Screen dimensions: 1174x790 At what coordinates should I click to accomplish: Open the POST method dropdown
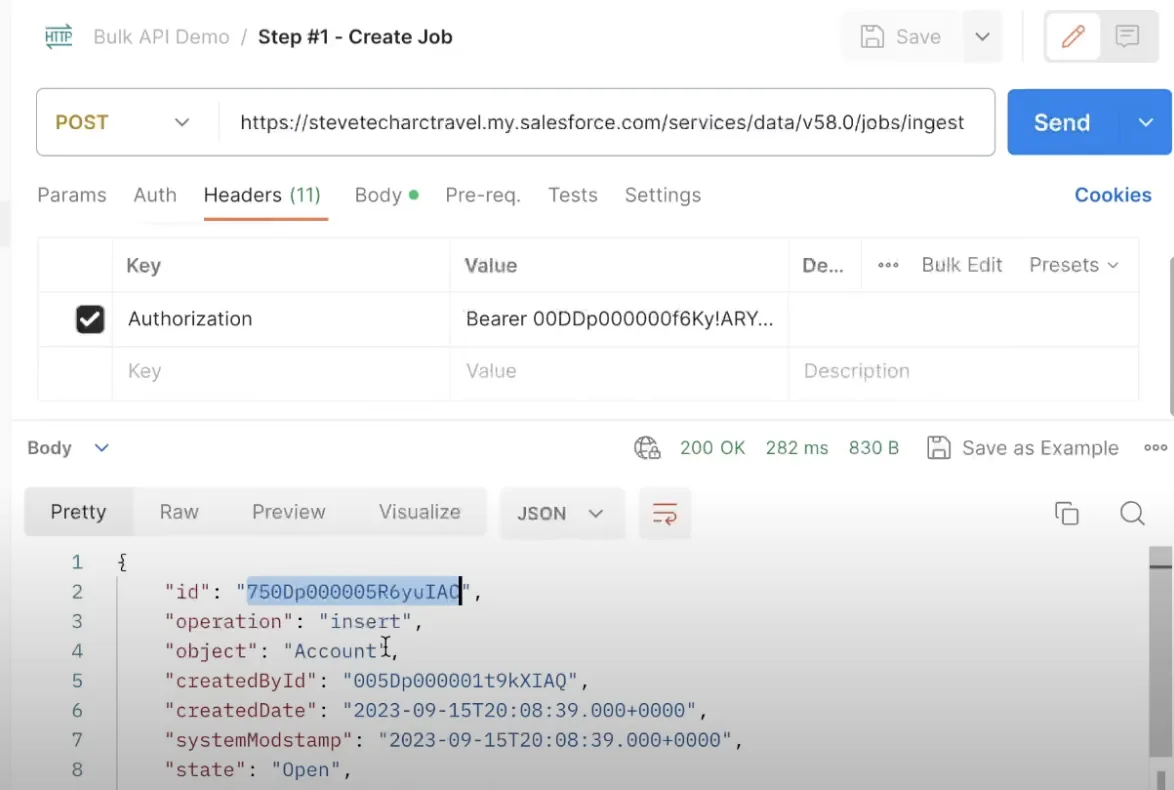122,122
